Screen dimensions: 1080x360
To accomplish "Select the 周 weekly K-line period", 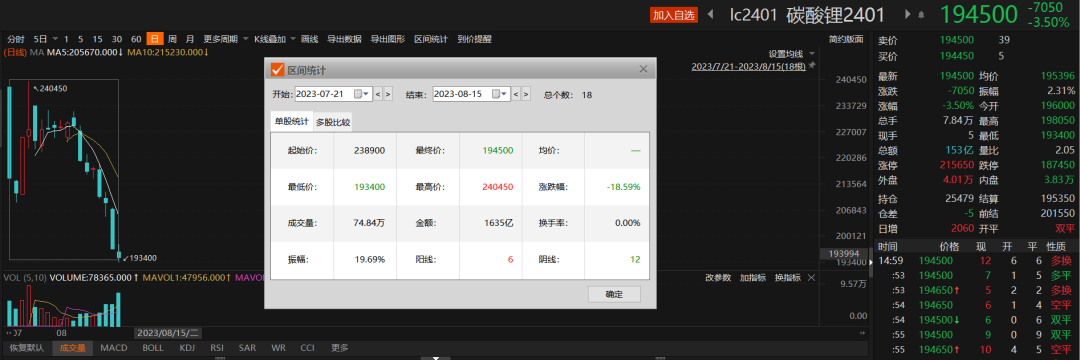I will tap(172, 39).
